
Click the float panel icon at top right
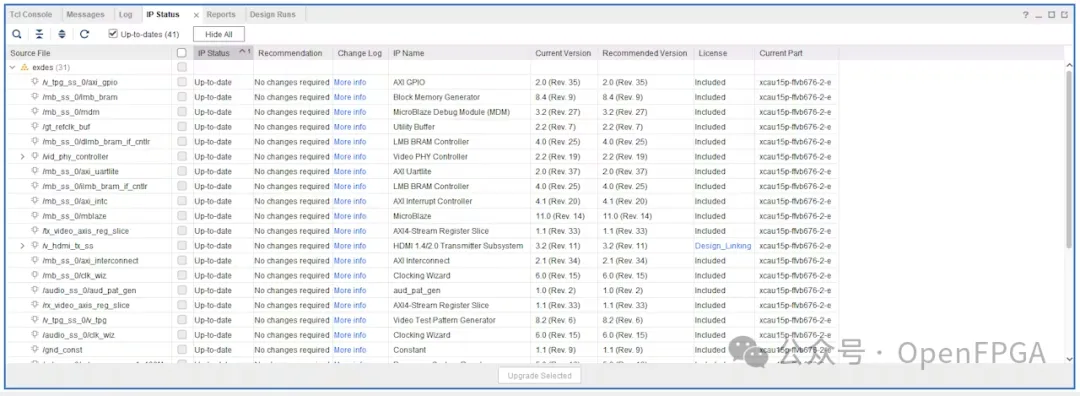(1063, 14)
